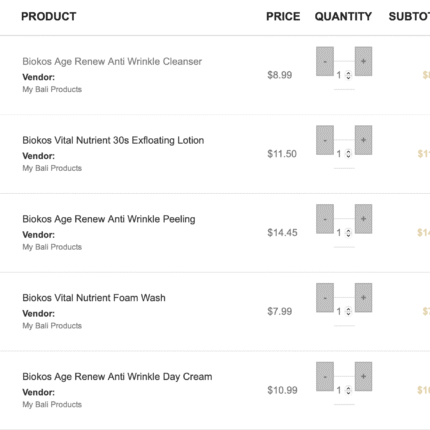Viewport: 430px width, 430px height.
Task: Open Biokos Age Renew Anti Wrinkle Cleanser link
Action: pos(112,61)
